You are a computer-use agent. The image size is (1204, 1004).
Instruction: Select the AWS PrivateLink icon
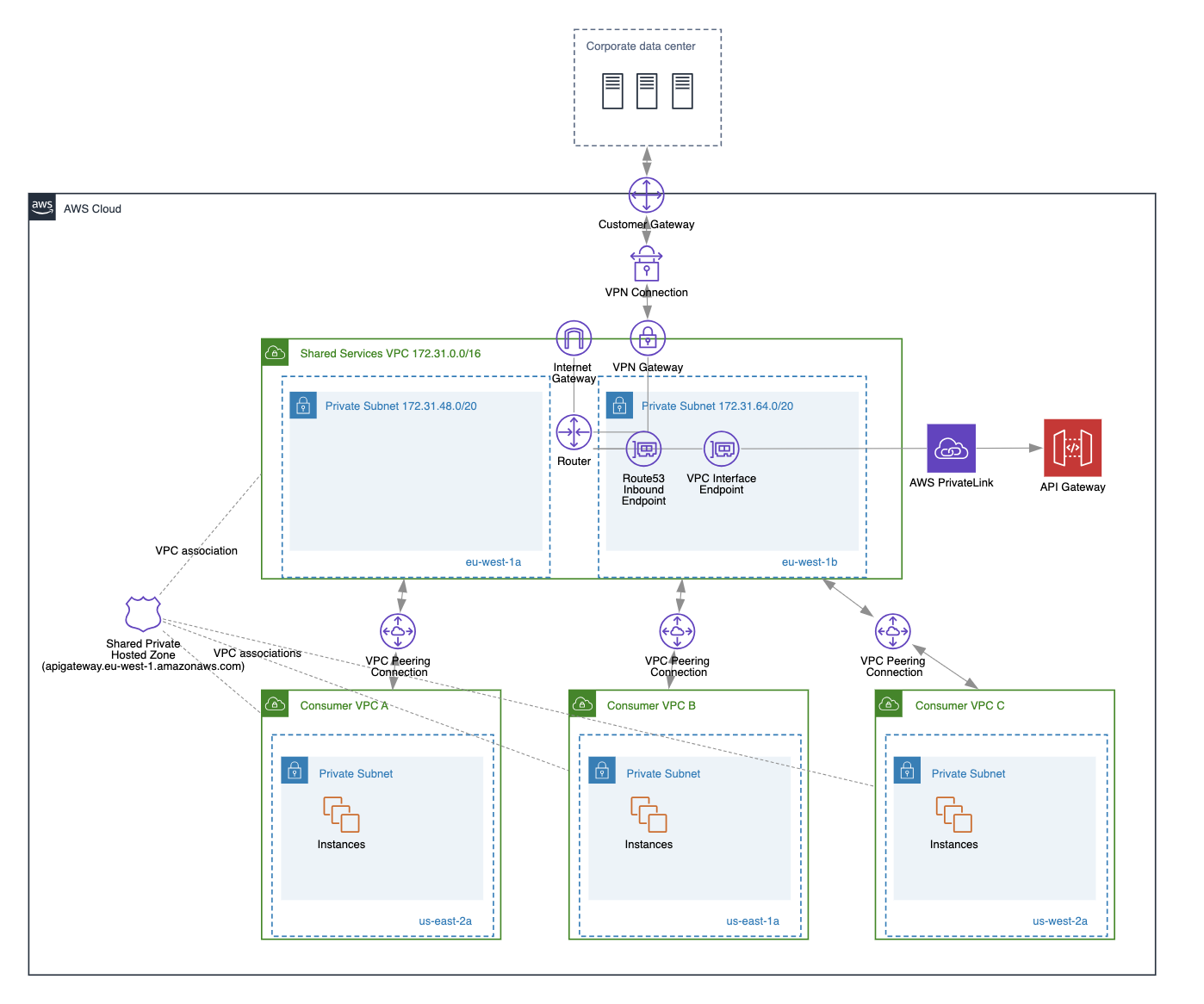[952, 448]
